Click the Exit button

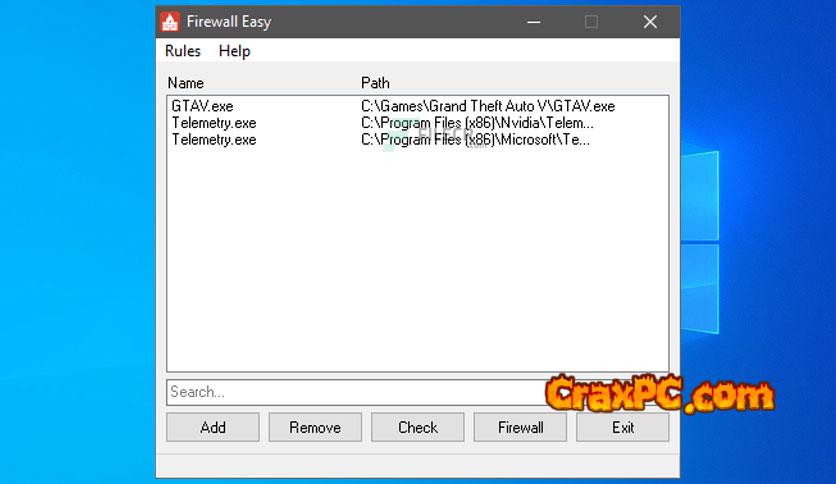pos(622,427)
